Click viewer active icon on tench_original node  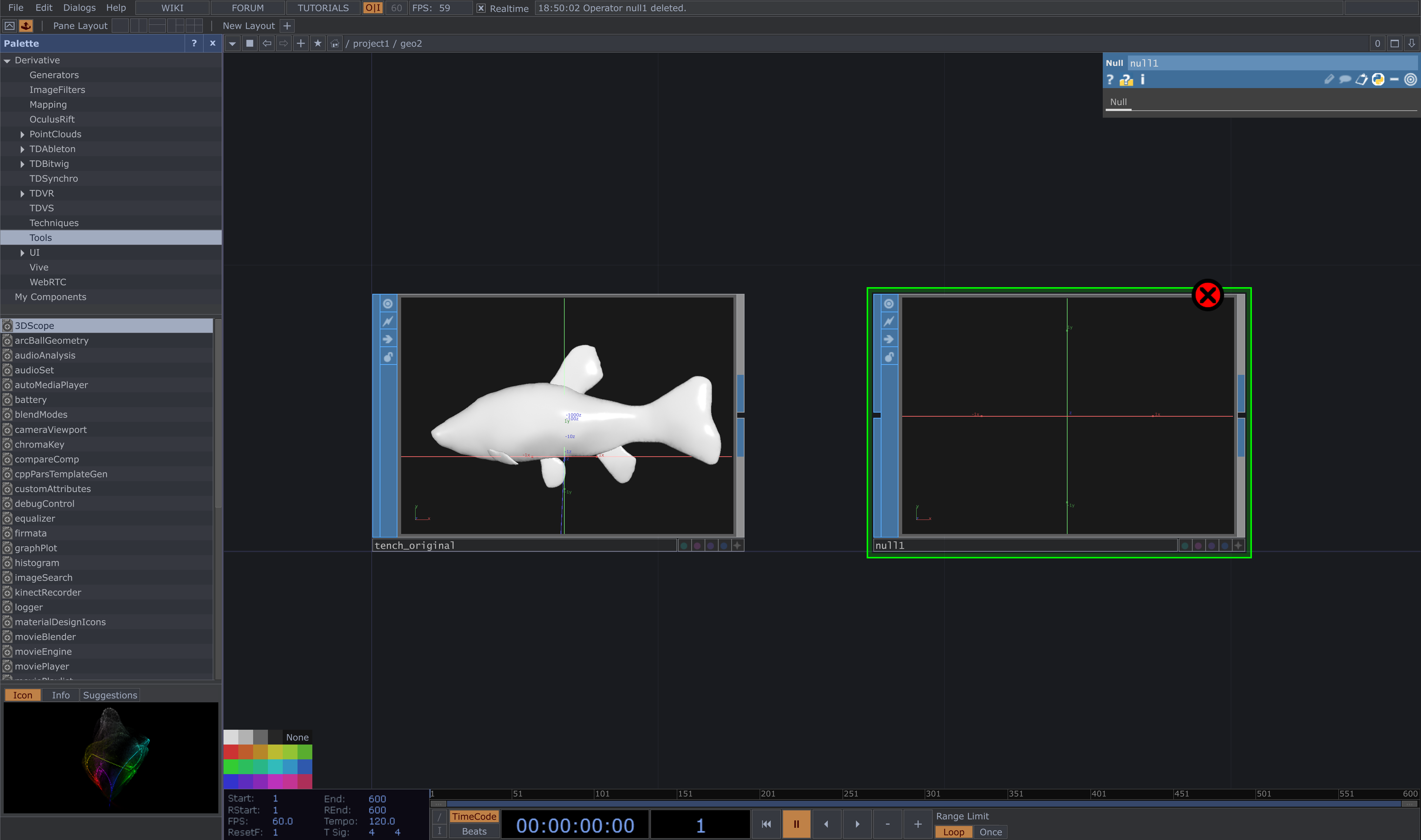click(388, 304)
